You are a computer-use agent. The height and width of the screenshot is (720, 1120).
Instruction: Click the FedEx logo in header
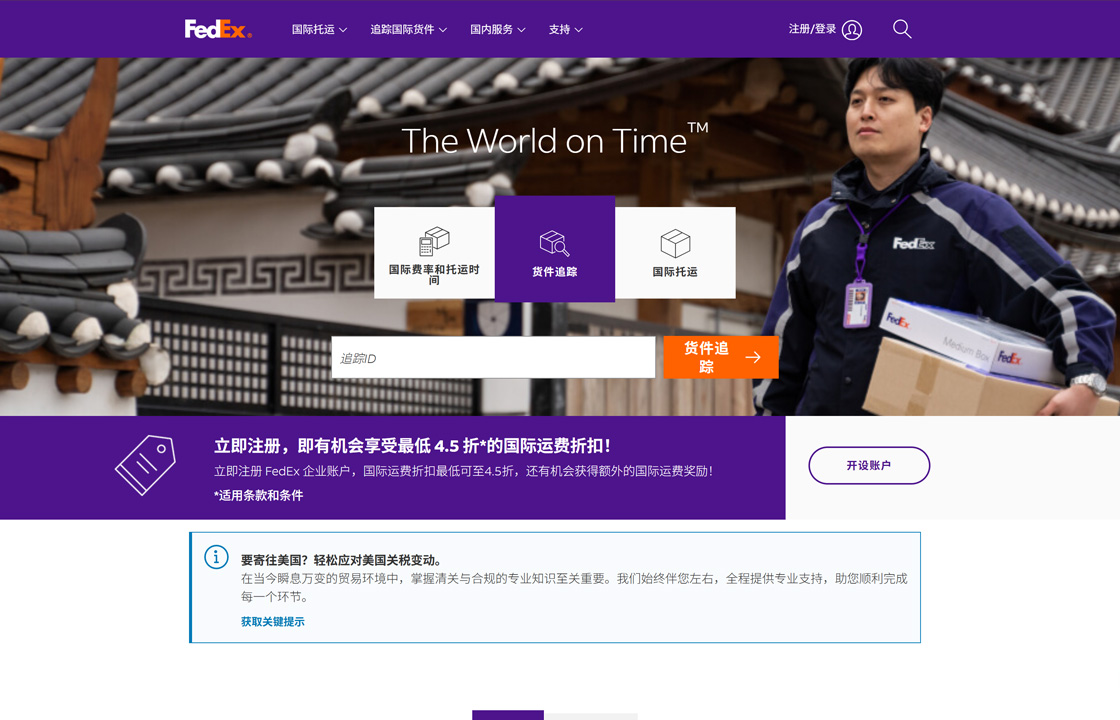click(218, 29)
